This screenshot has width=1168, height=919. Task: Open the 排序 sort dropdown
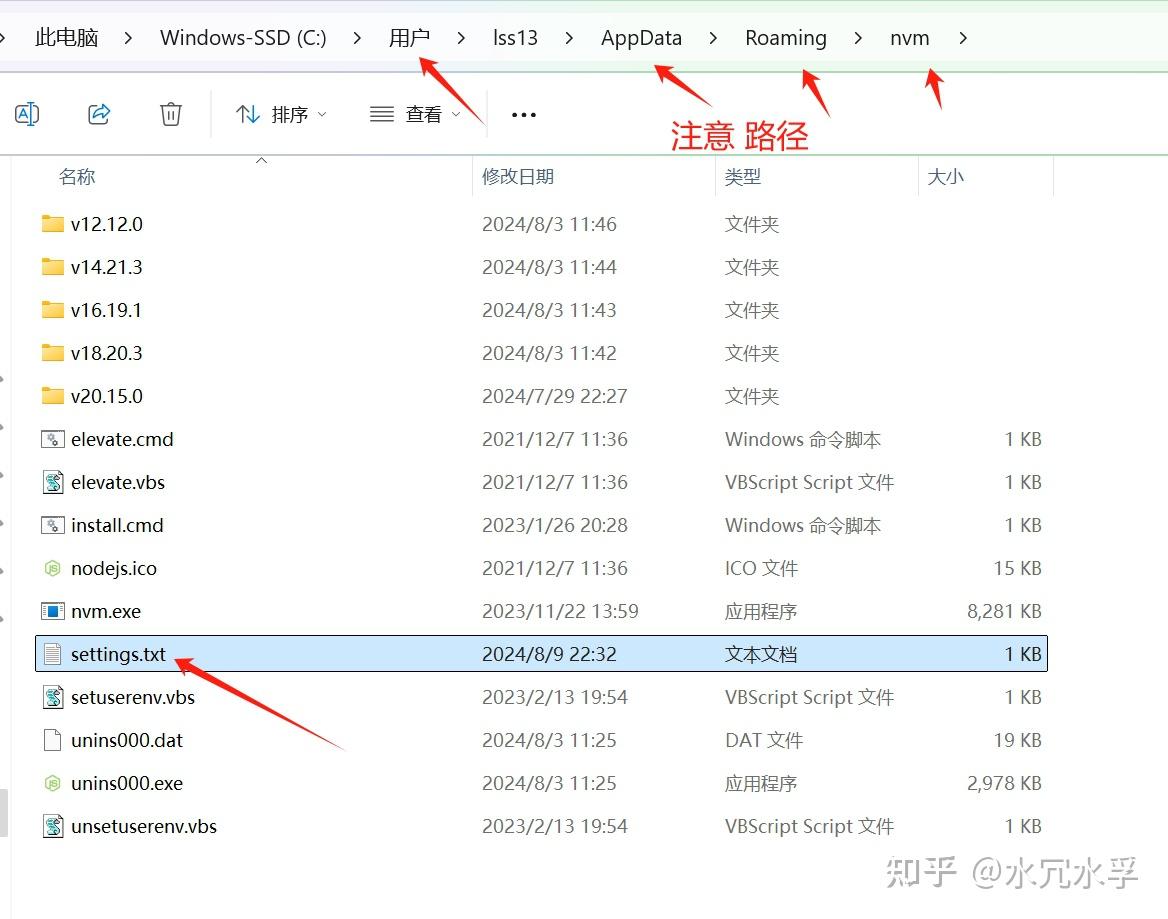point(281,114)
